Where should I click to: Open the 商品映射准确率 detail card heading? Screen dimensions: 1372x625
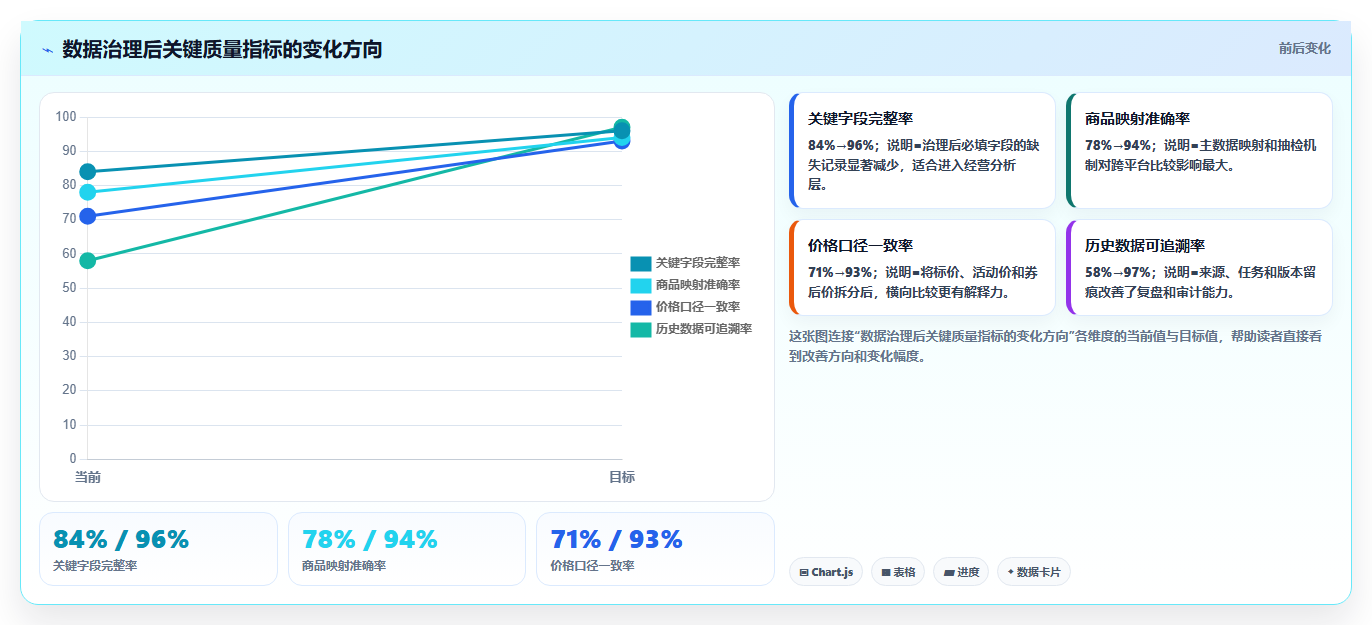point(1137,118)
